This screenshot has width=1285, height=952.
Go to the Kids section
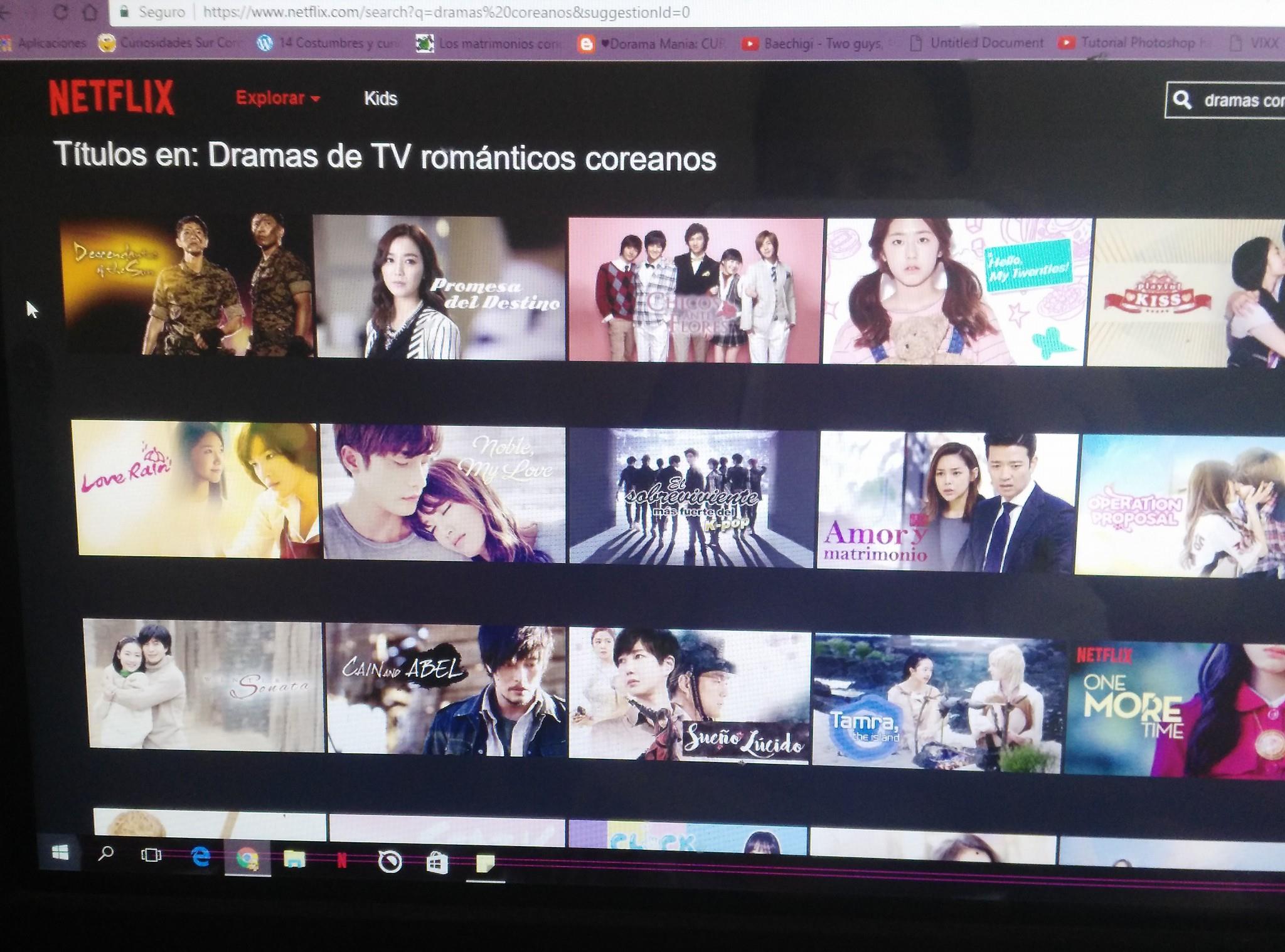380,98
